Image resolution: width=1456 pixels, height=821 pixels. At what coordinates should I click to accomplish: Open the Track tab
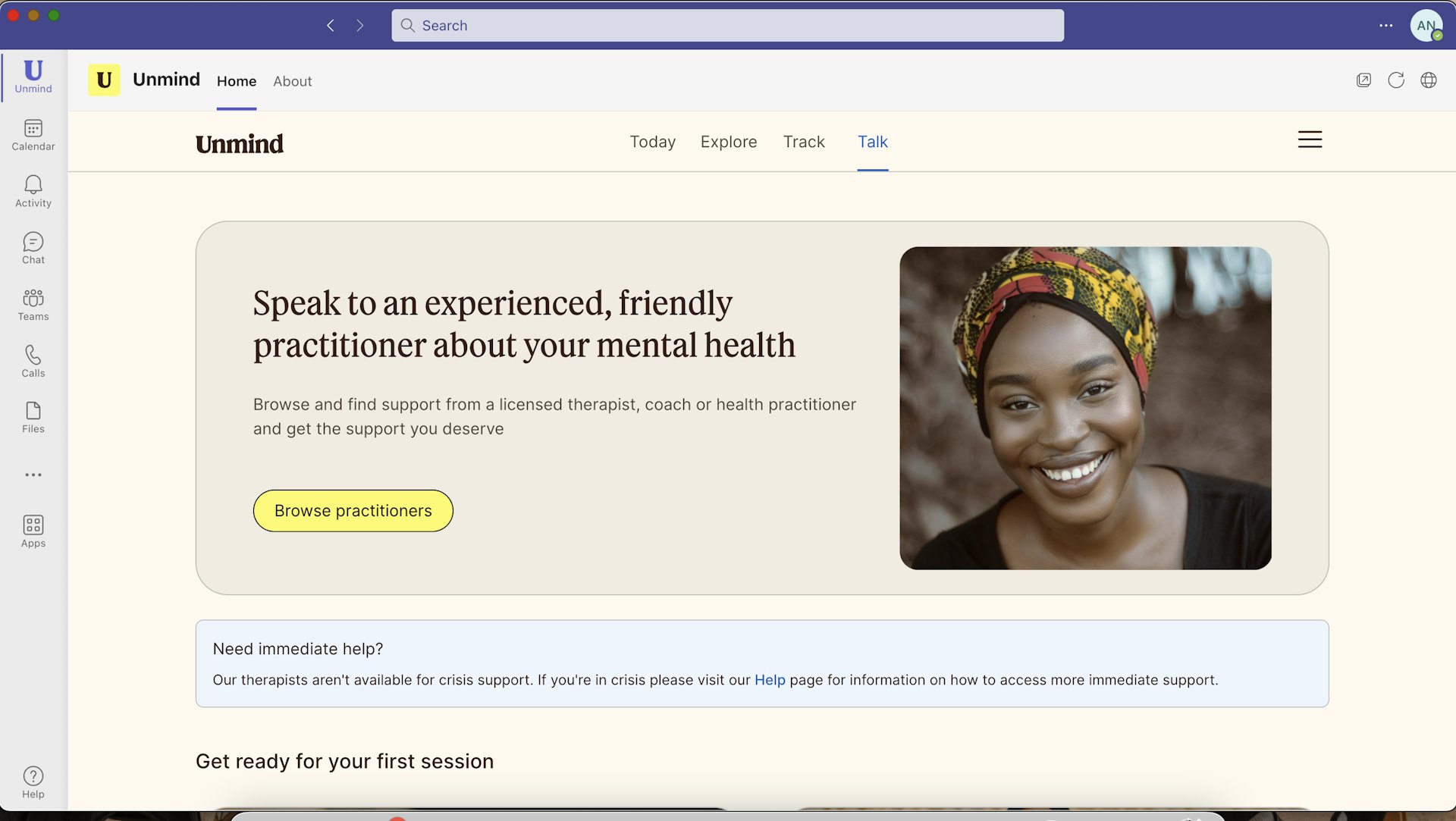coord(803,142)
